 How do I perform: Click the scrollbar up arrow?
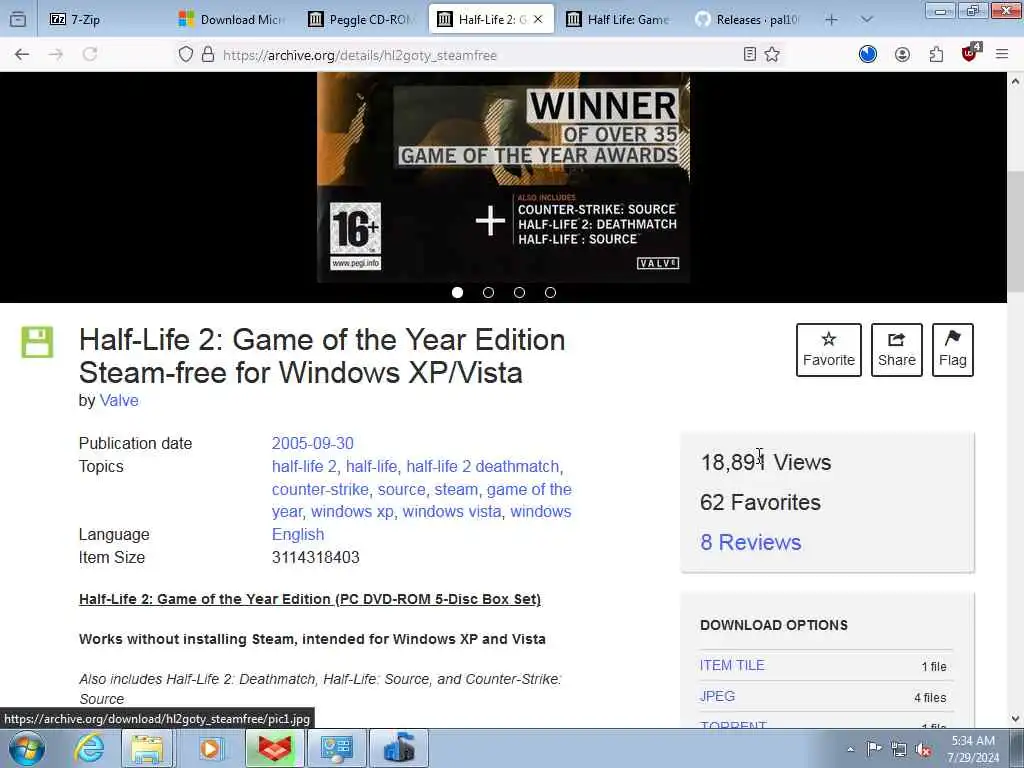1016,81
